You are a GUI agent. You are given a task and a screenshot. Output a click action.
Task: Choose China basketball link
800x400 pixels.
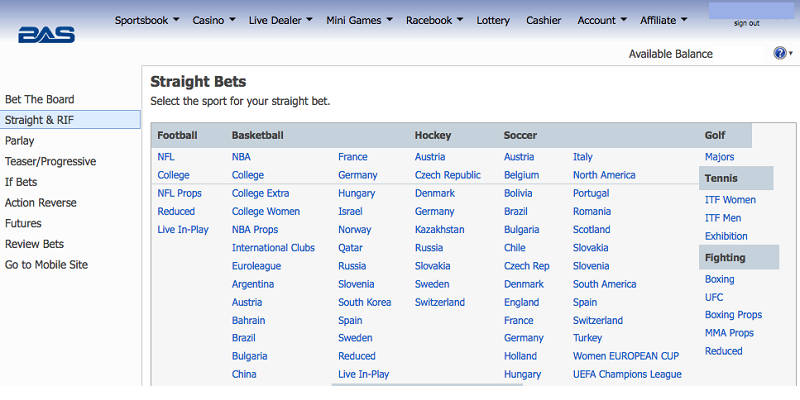[244, 374]
